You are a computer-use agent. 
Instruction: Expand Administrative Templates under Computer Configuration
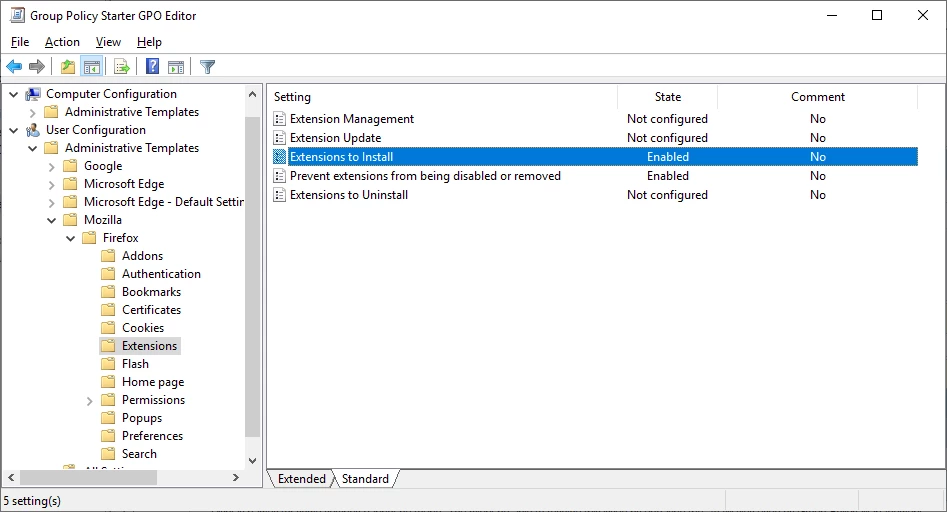pyautogui.click(x=33, y=112)
